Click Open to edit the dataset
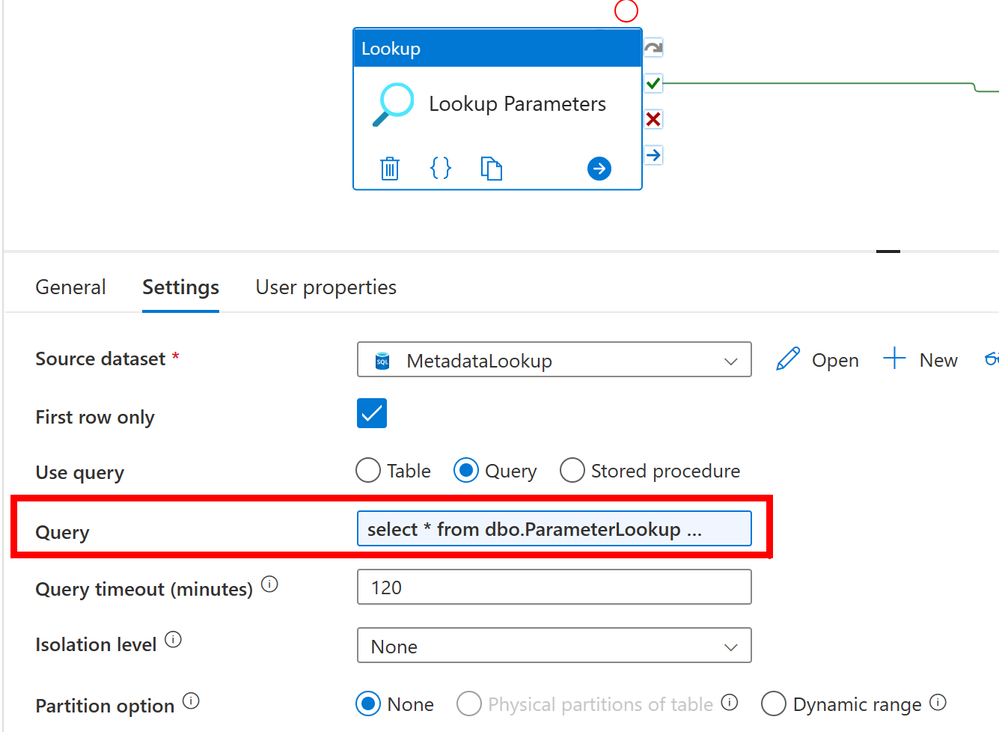Screen dimensions: 999x732 (817, 360)
